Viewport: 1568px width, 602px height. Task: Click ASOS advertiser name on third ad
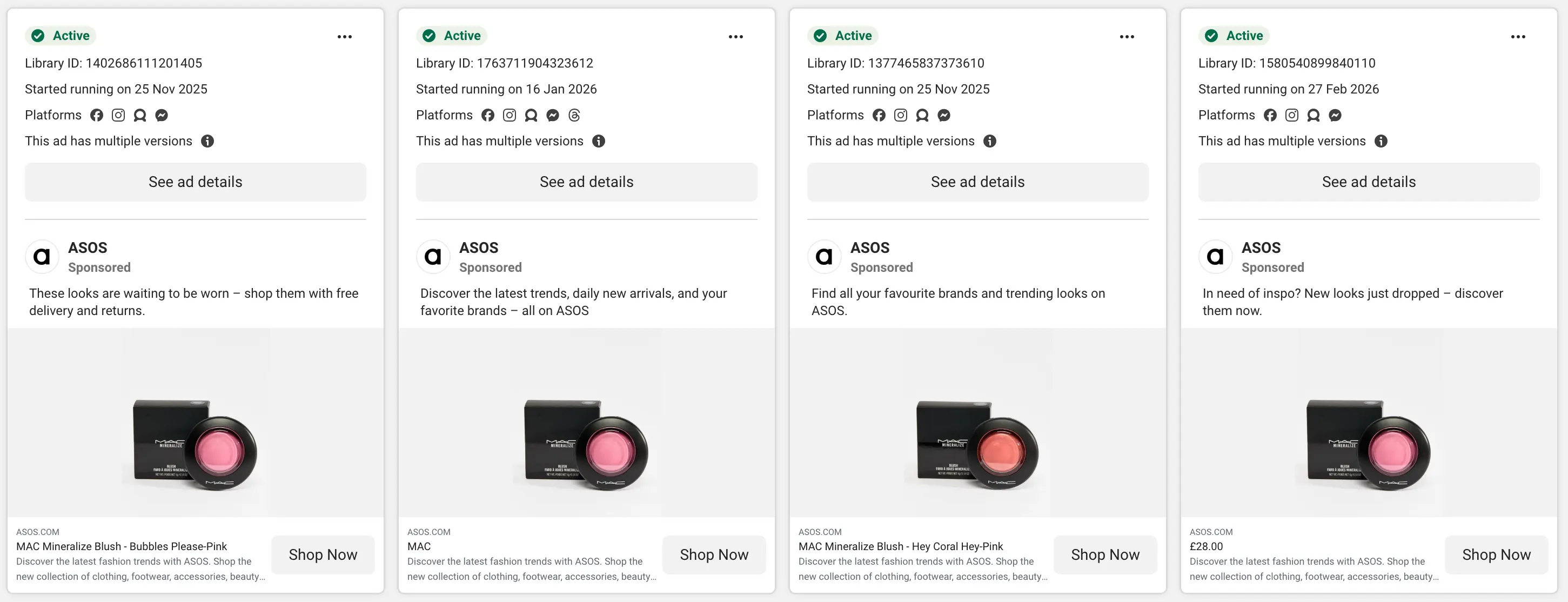click(x=869, y=248)
